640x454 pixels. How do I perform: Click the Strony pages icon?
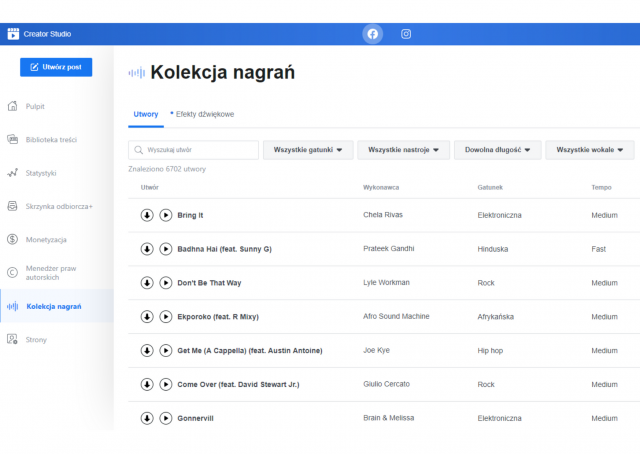[x=13, y=339]
